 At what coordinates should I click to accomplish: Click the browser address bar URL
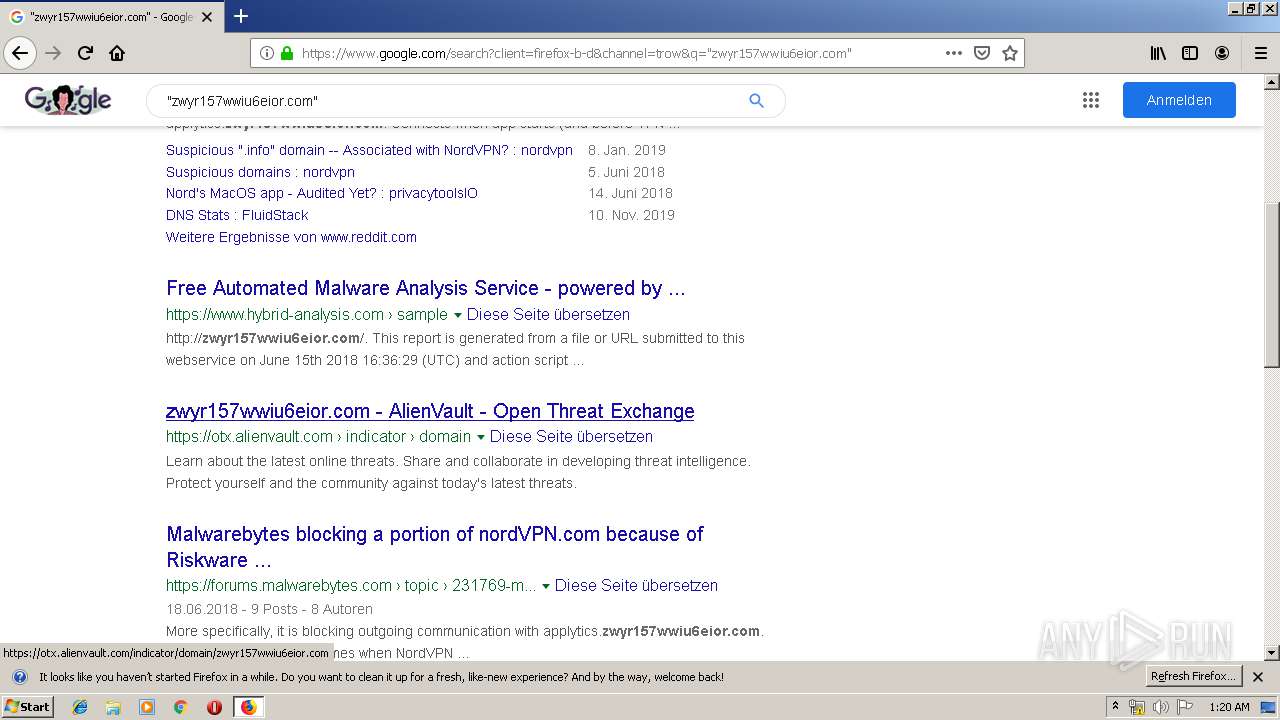point(576,53)
